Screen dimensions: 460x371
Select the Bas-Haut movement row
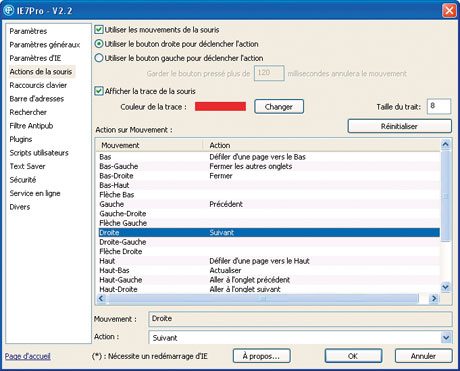pos(269,185)
